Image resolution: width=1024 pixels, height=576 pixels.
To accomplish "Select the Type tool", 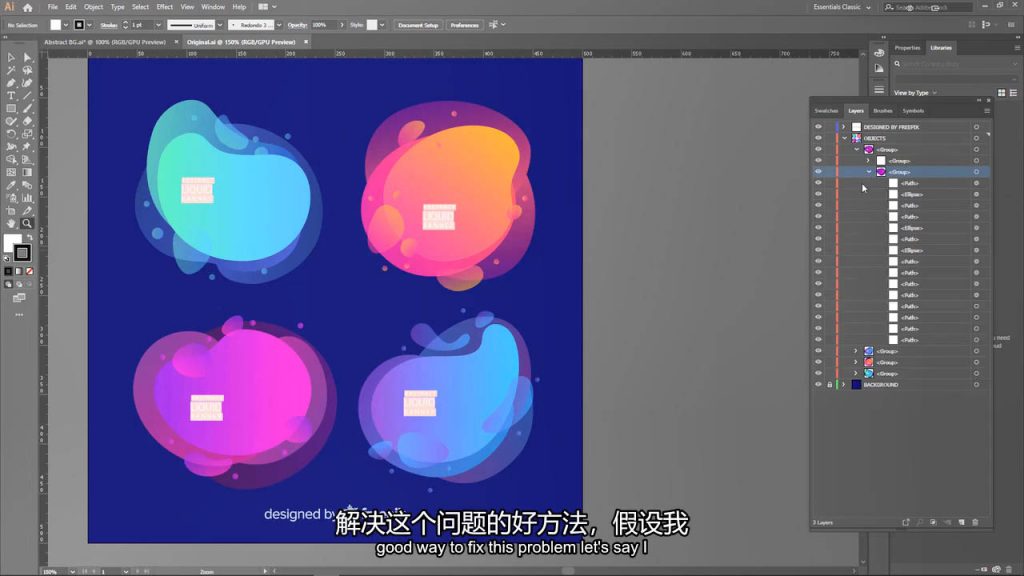I will pyautogui.click(x=11, y=95).
